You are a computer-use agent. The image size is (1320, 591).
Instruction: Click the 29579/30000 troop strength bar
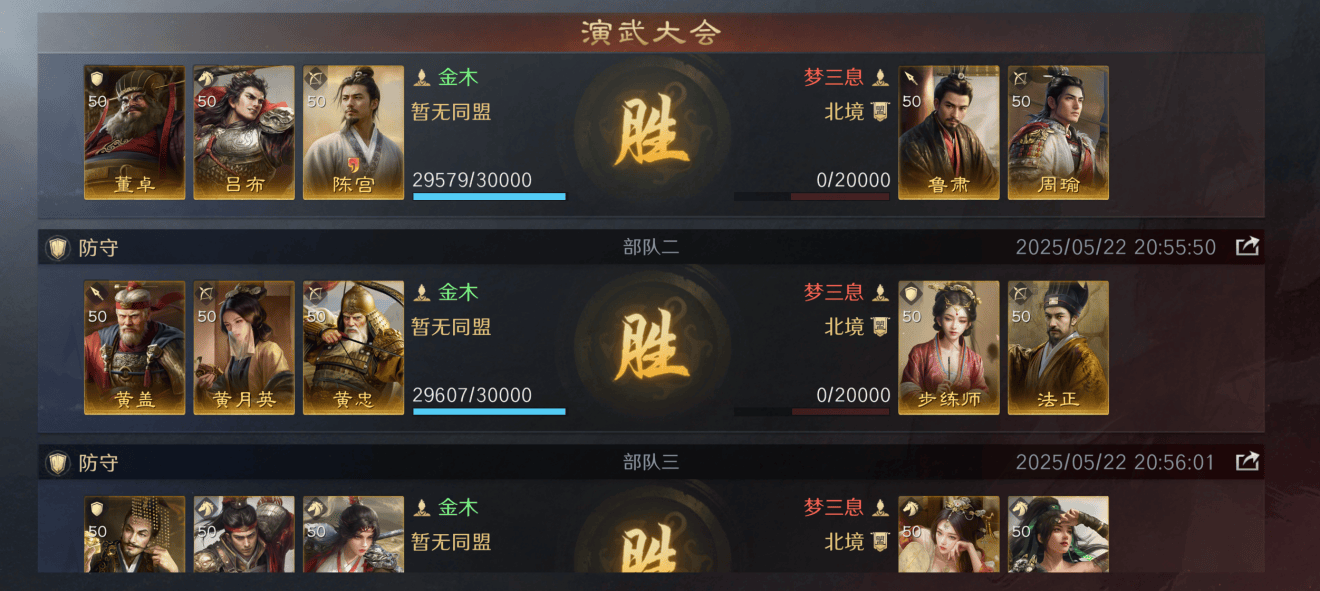click(x=489, y=196)
